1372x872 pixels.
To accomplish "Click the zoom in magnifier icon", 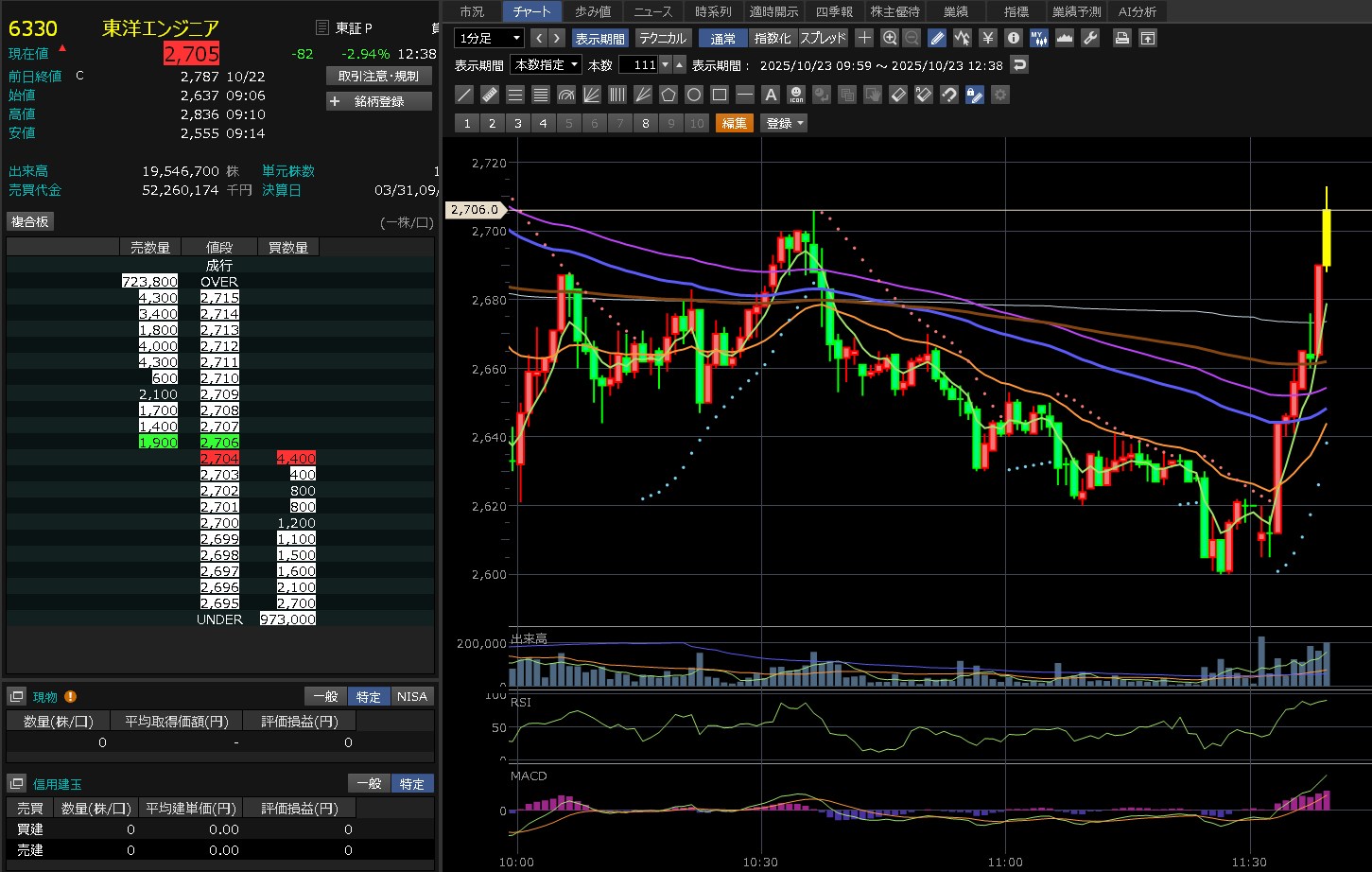I will (x=889, y=38).
